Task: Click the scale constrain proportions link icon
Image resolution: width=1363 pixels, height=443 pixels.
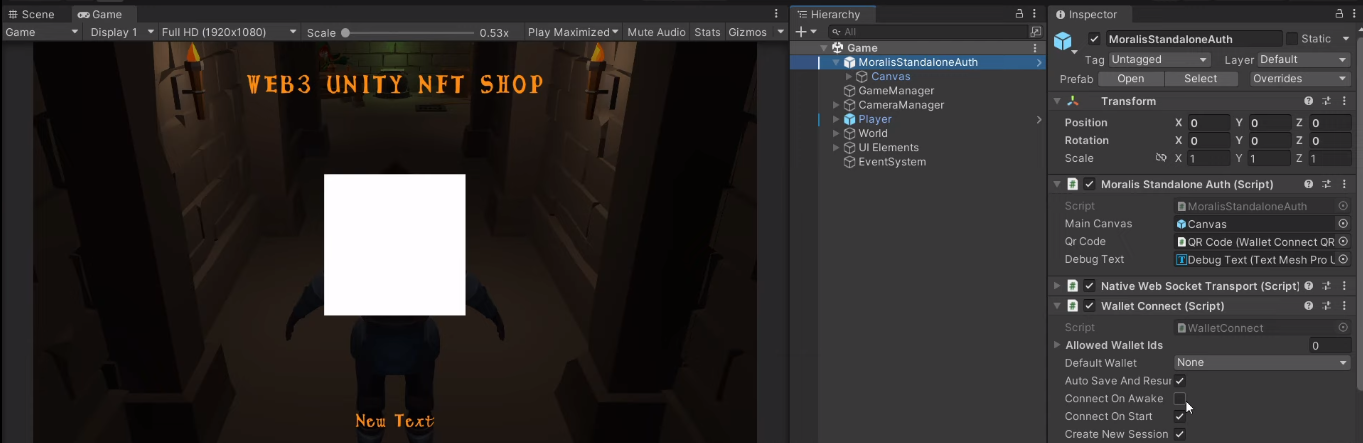Action: tap(1161, 158)
